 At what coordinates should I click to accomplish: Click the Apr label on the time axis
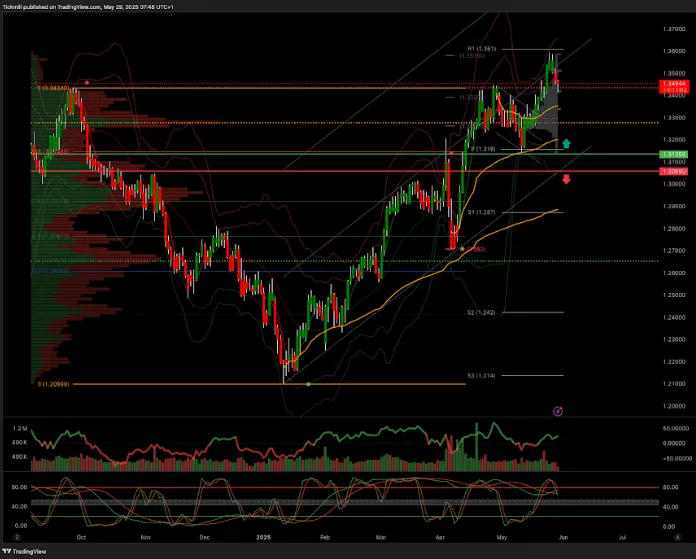[x=441, y=537]
